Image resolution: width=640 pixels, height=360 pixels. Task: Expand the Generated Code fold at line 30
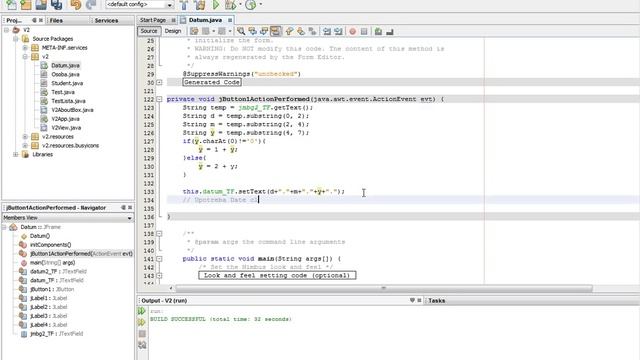click(x=159, y=82)
